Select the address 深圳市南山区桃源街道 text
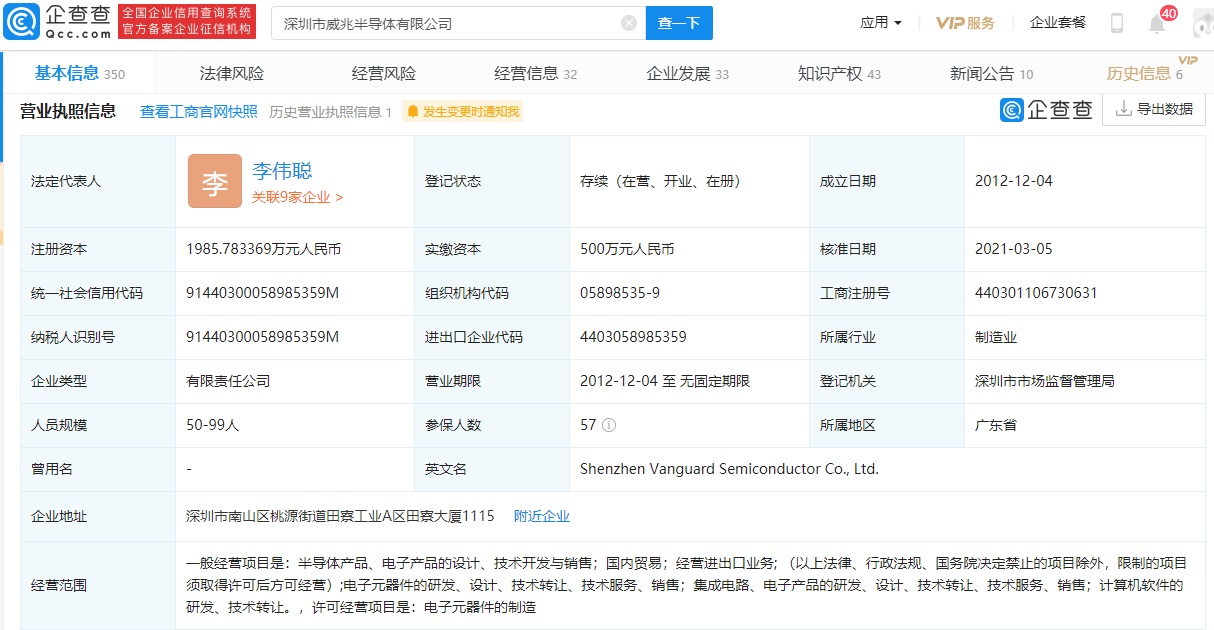This screenshot has height=630, width=1214. (x=340, y=516)
